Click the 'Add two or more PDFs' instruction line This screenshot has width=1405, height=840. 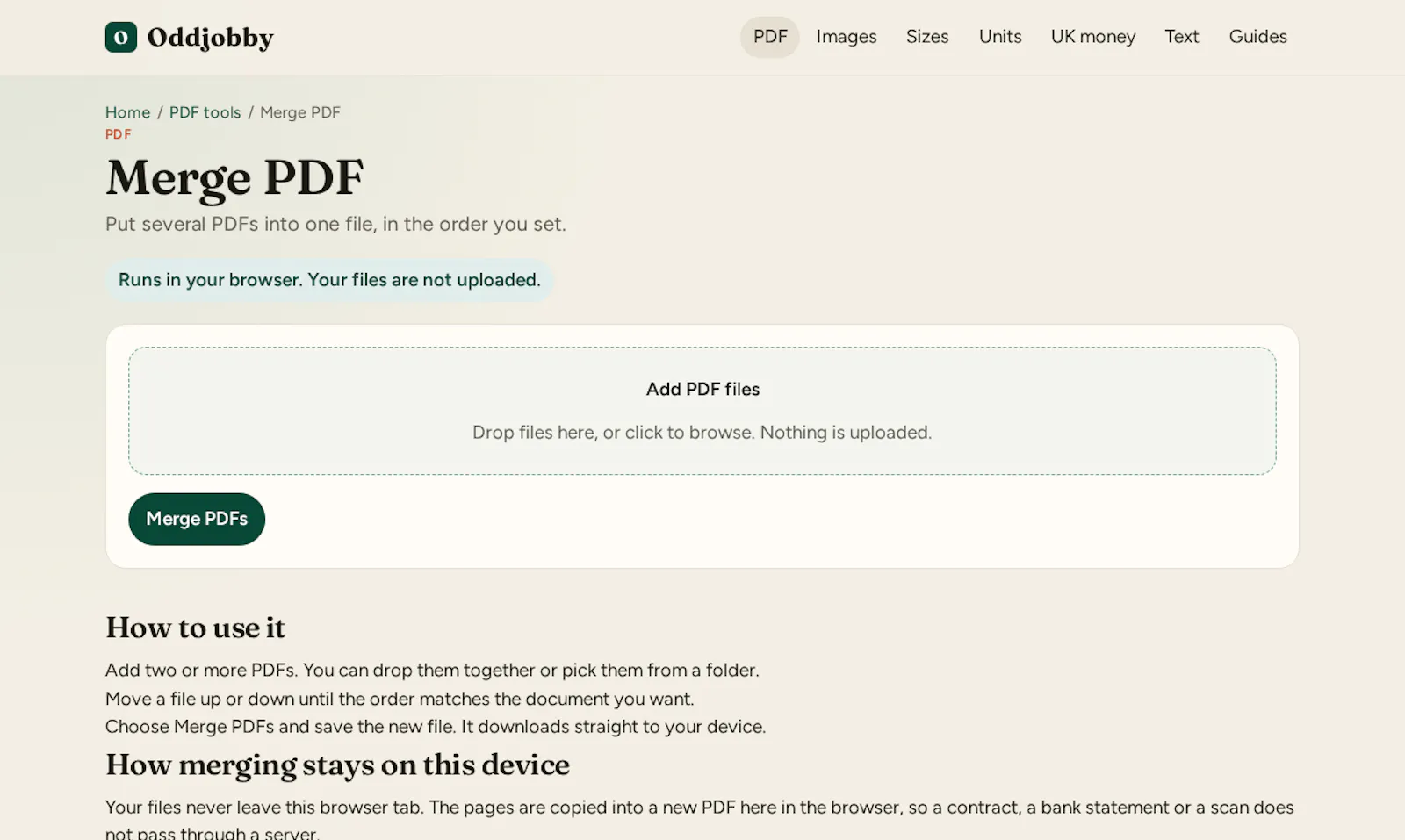click(432, 670)
